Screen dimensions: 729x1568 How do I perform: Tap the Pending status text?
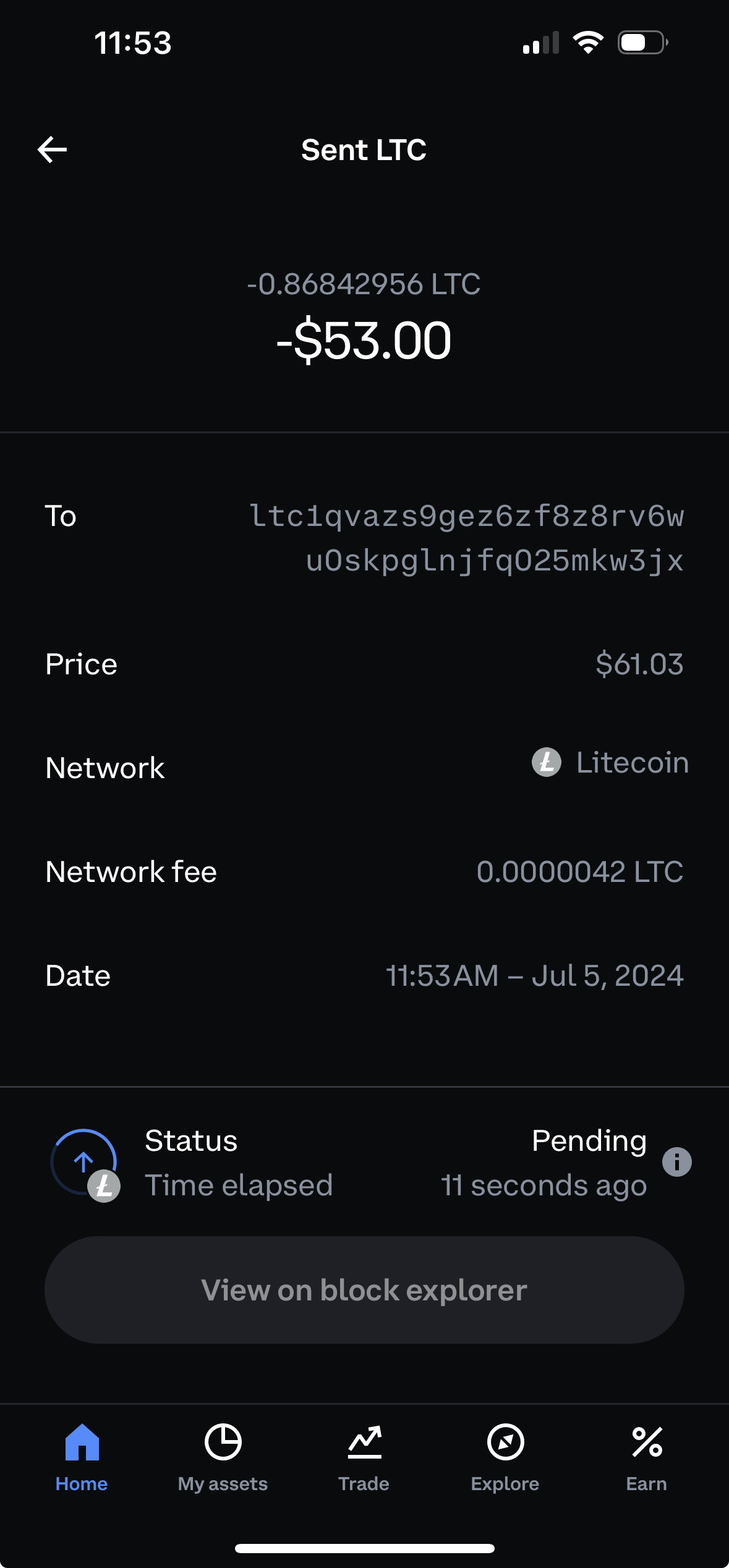tap(589, 1141)
